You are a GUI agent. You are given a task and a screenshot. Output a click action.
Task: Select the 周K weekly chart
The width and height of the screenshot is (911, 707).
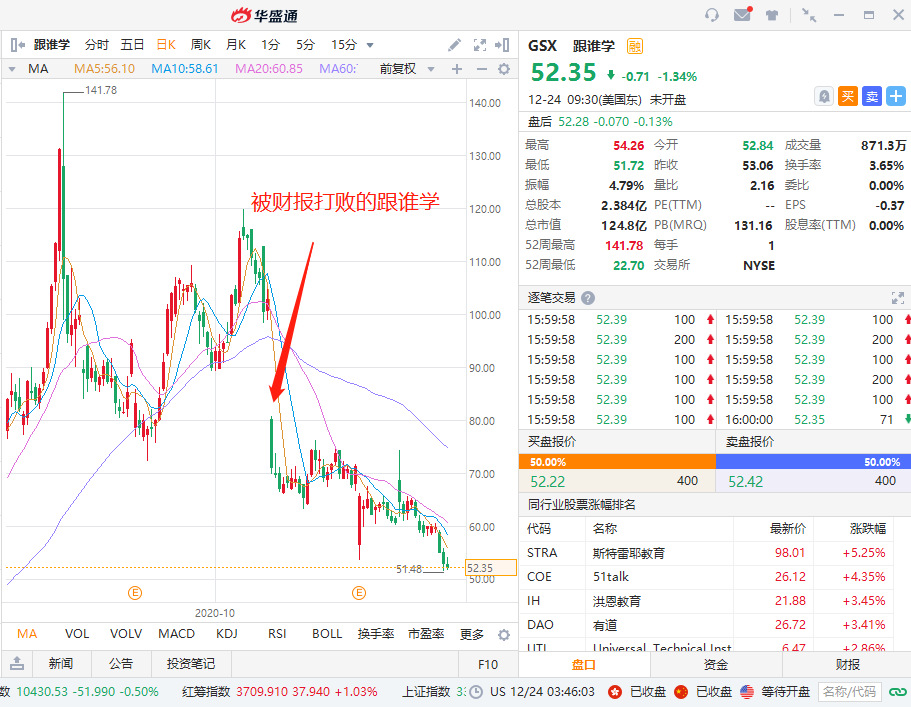pyautogui.click(x=200, y=45)
